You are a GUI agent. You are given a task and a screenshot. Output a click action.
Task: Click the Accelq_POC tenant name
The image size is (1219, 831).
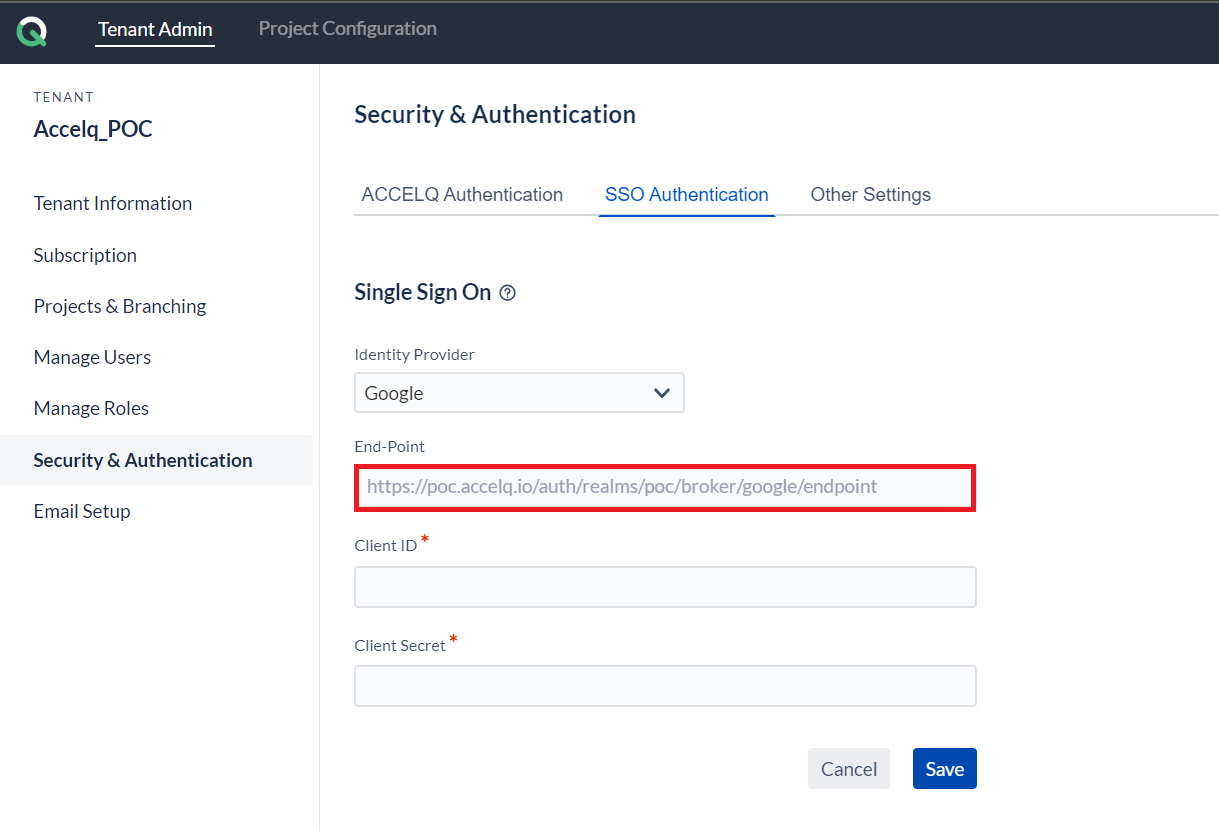[x=93, y=129]
